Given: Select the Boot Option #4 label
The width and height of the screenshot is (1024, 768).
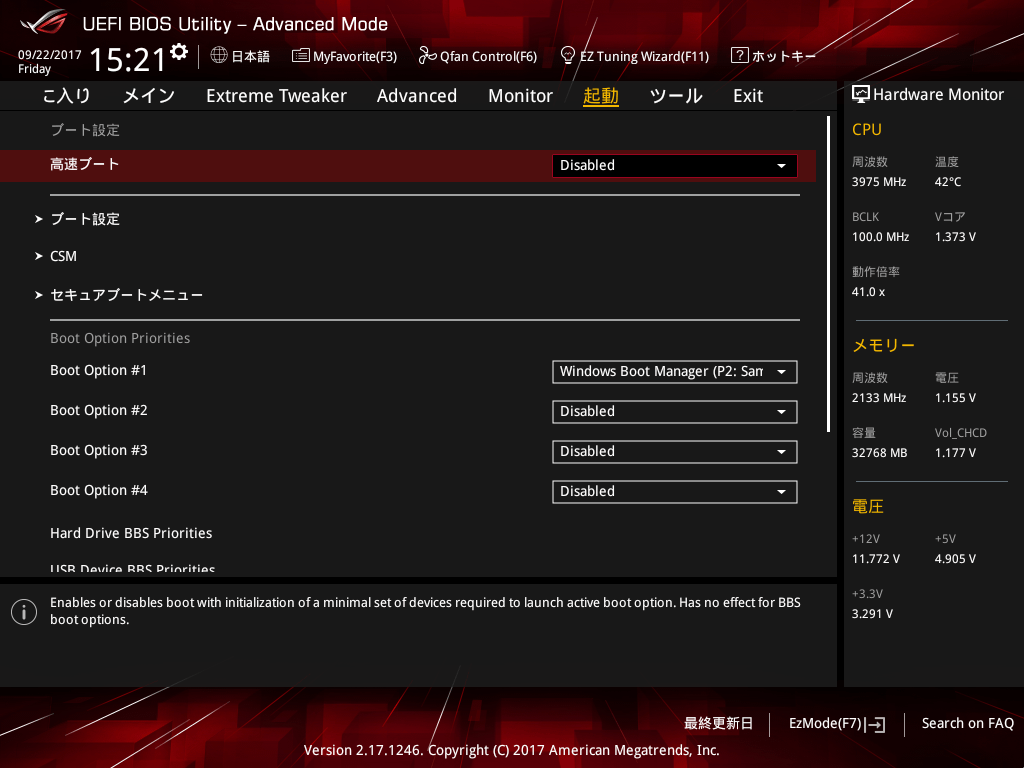Looking at the screenshot, I should pyautogui.click(x=99, y=490).
